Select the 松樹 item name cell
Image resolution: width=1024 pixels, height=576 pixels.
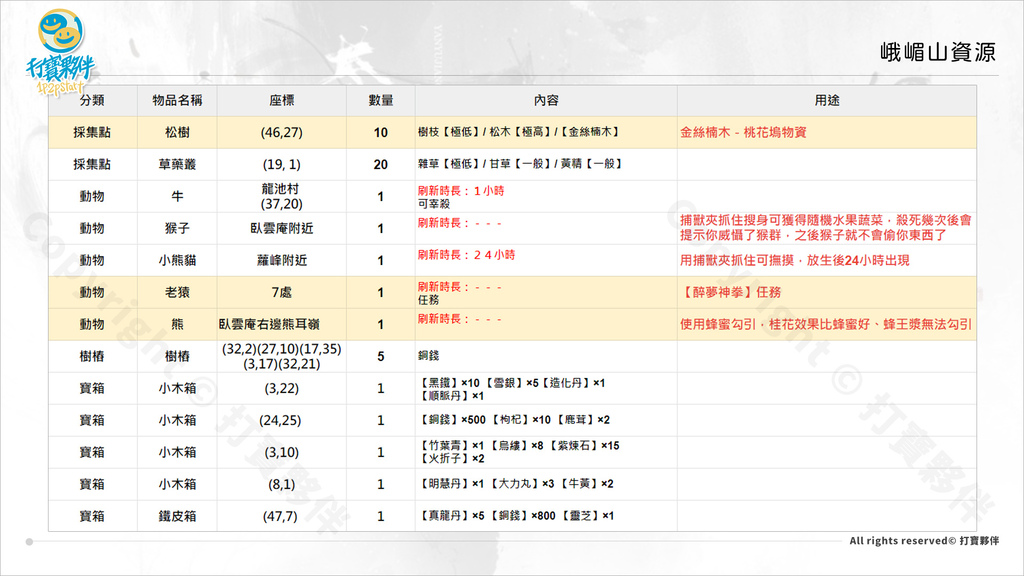177,133
